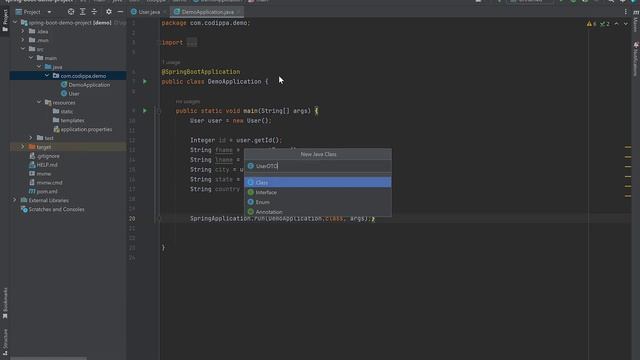640x360 pixels.
Task: Open the Notifications side tab
Action: point(636,59)
